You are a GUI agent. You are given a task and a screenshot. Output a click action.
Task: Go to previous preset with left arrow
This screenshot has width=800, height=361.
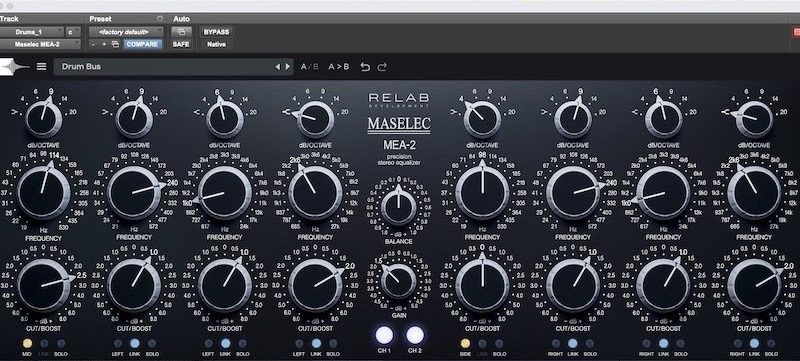pyautogui.click(x=278, y=67)
